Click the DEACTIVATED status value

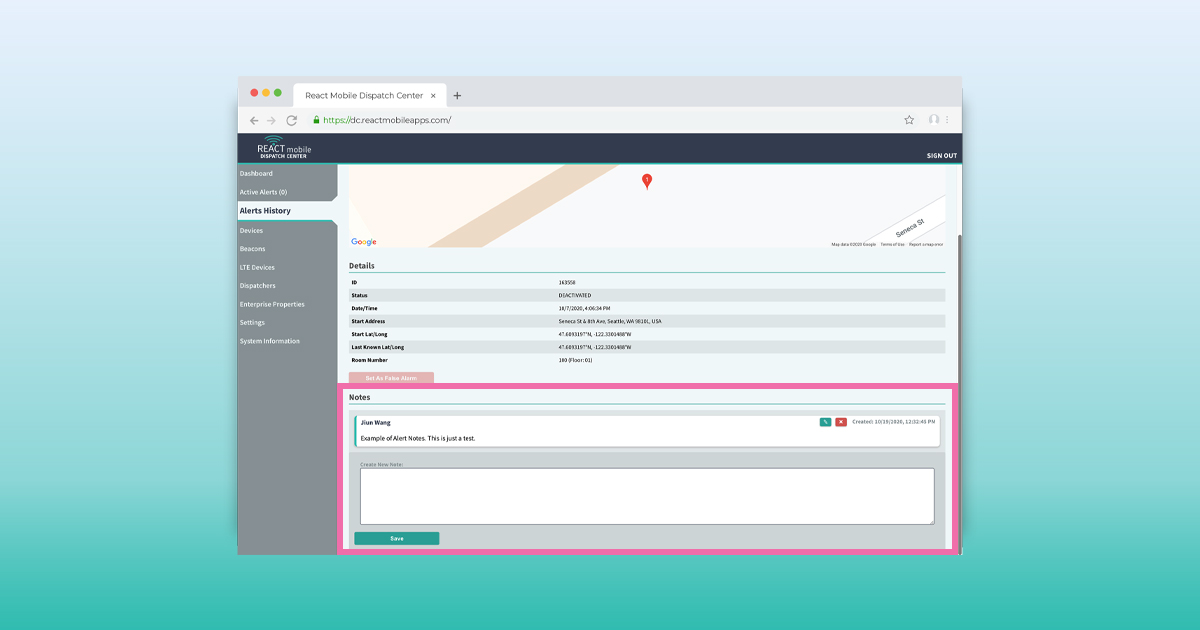575,295
